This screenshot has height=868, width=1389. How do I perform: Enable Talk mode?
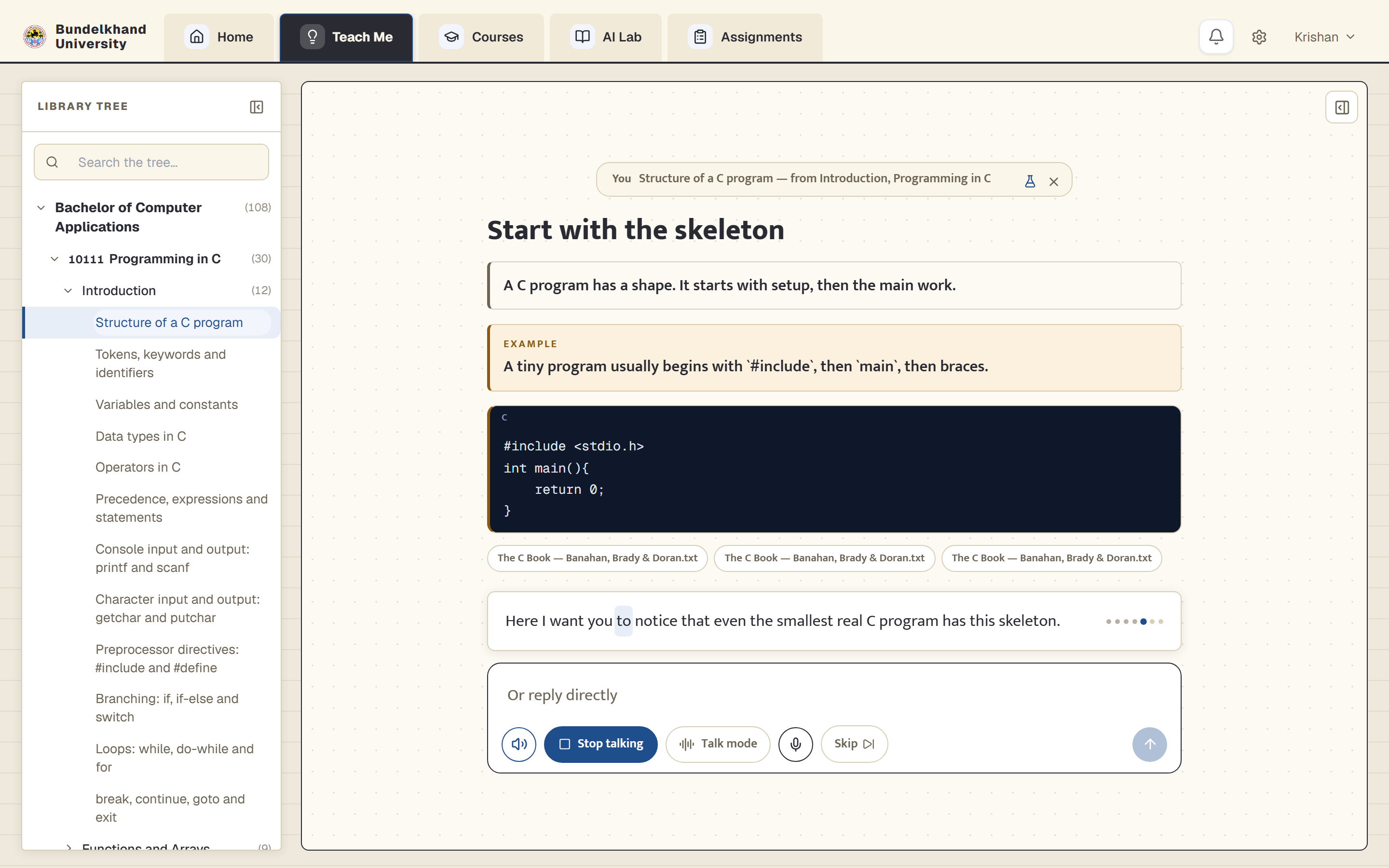718,744
